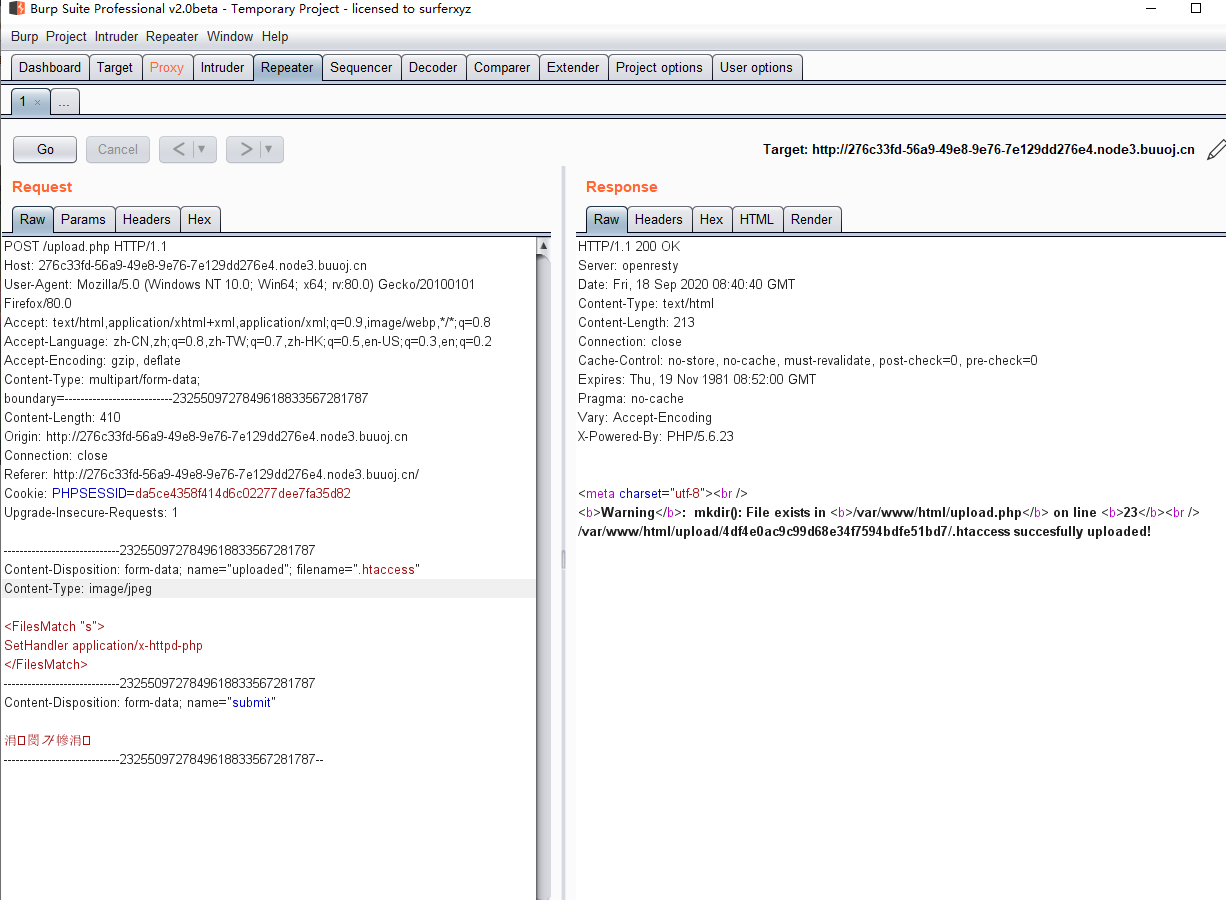Minimize the Burp Suite window
Screen dimensions: 1226x900
pos(1149,9)
